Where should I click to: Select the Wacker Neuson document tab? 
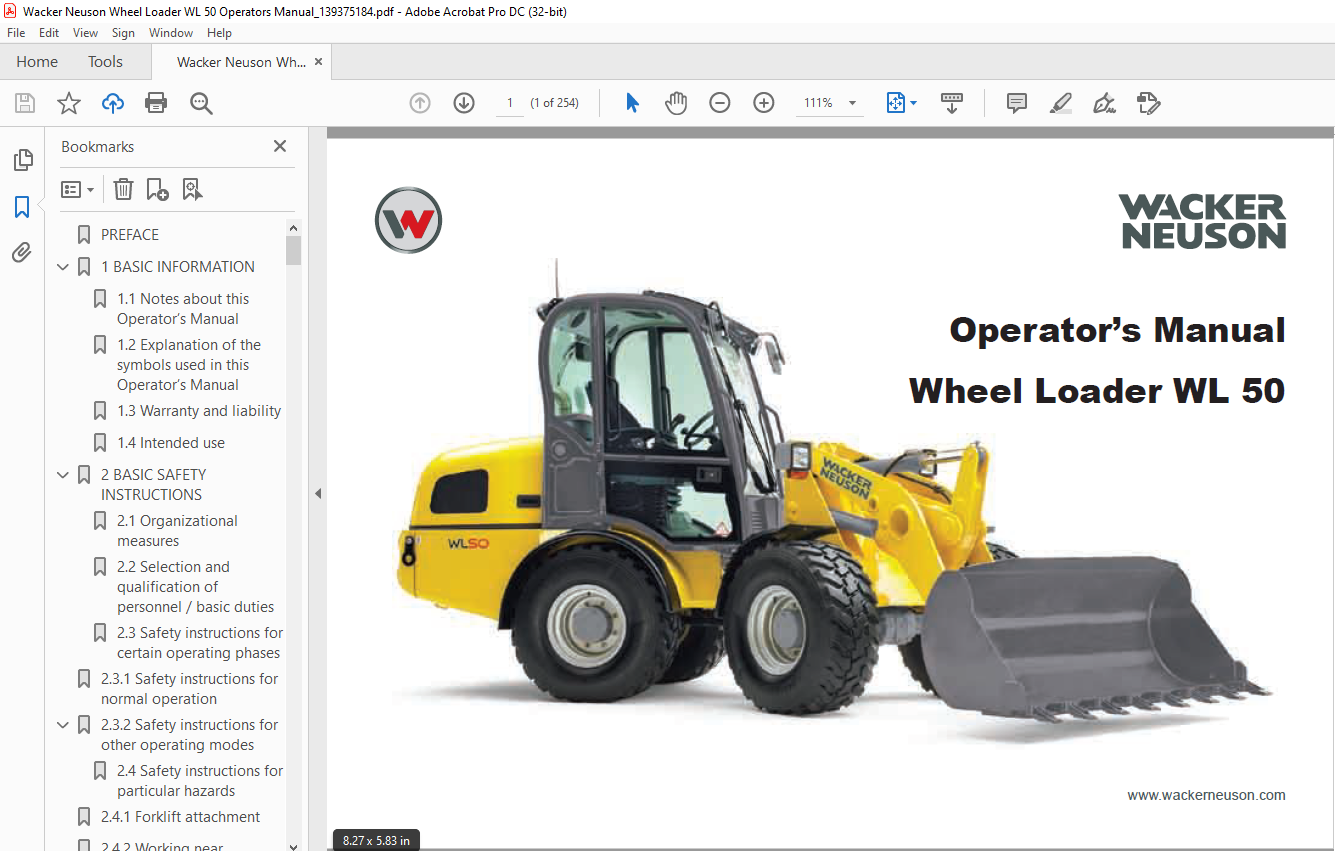241,62
